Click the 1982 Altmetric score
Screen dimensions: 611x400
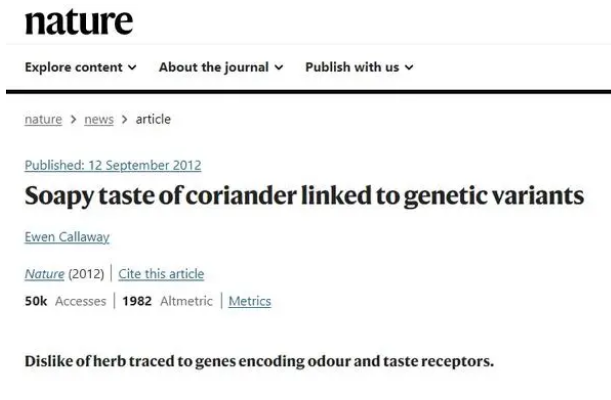point(168,301)
